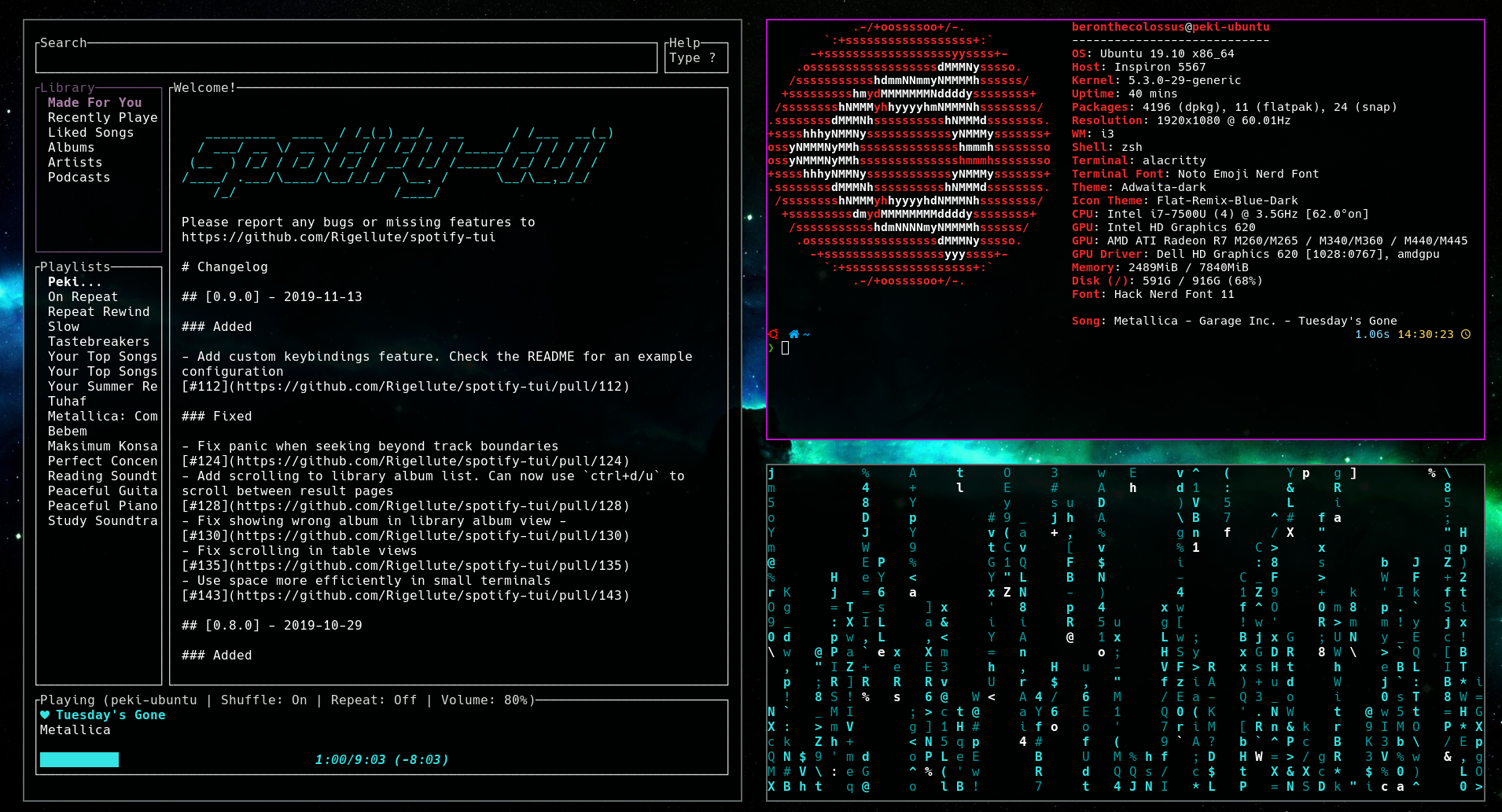Screen dimensions: 1502x812
Task: Open the Bebem playlist
Action: coord(68,432)
